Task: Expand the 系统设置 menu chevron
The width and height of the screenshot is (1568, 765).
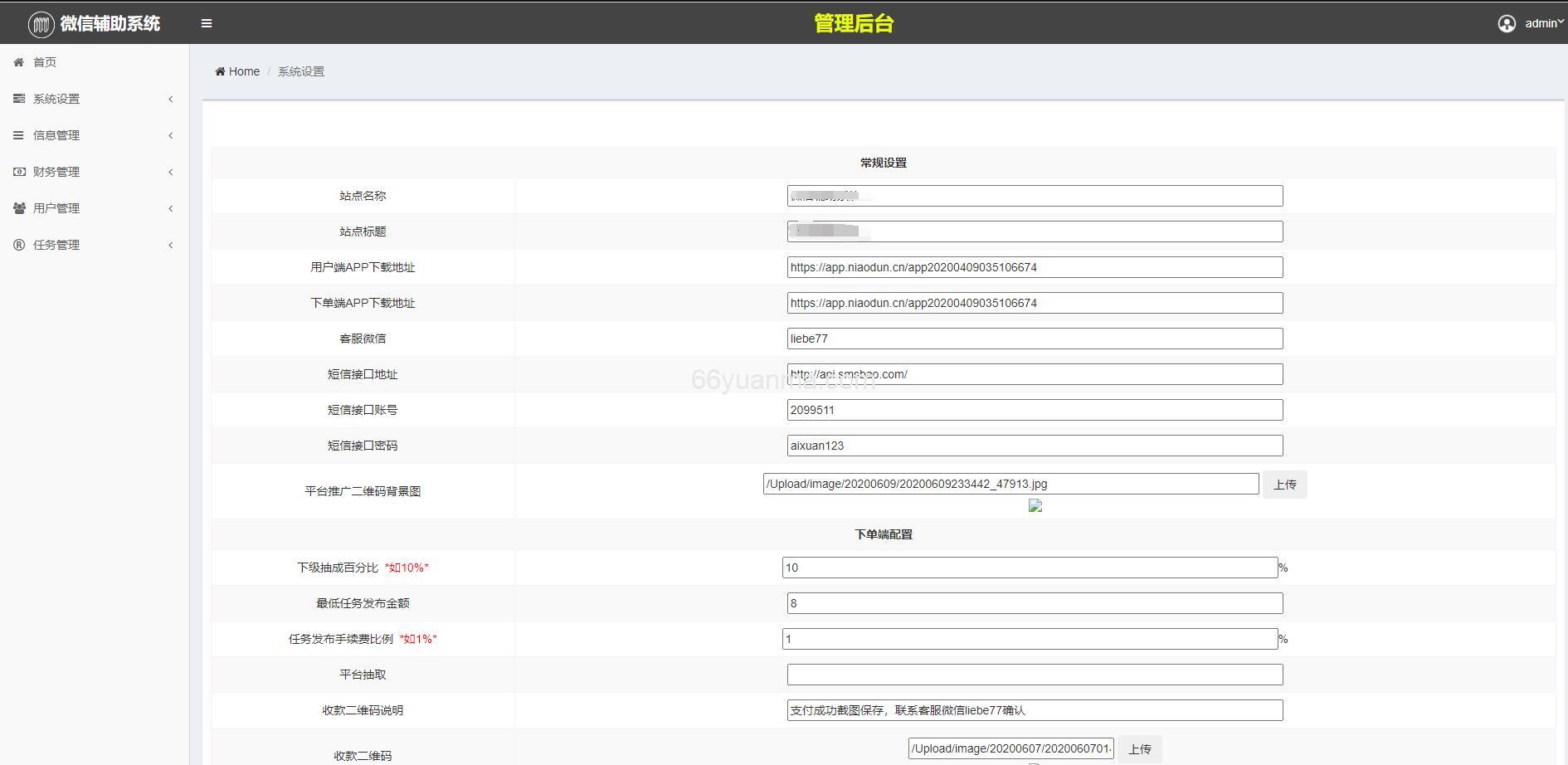Action: 171,99
